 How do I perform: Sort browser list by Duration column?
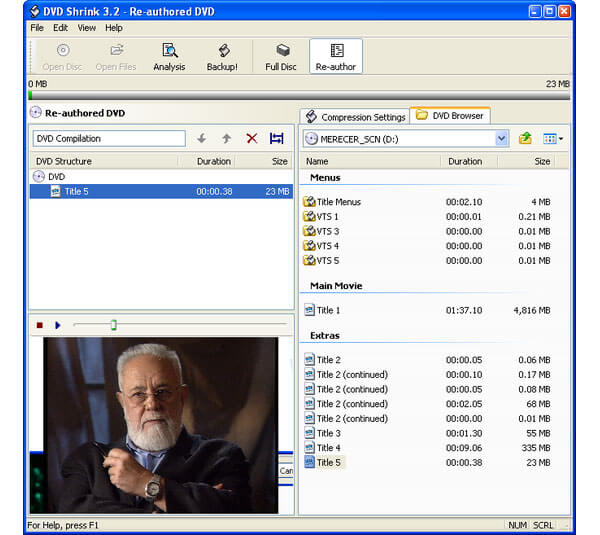click(x=469, y=161)
